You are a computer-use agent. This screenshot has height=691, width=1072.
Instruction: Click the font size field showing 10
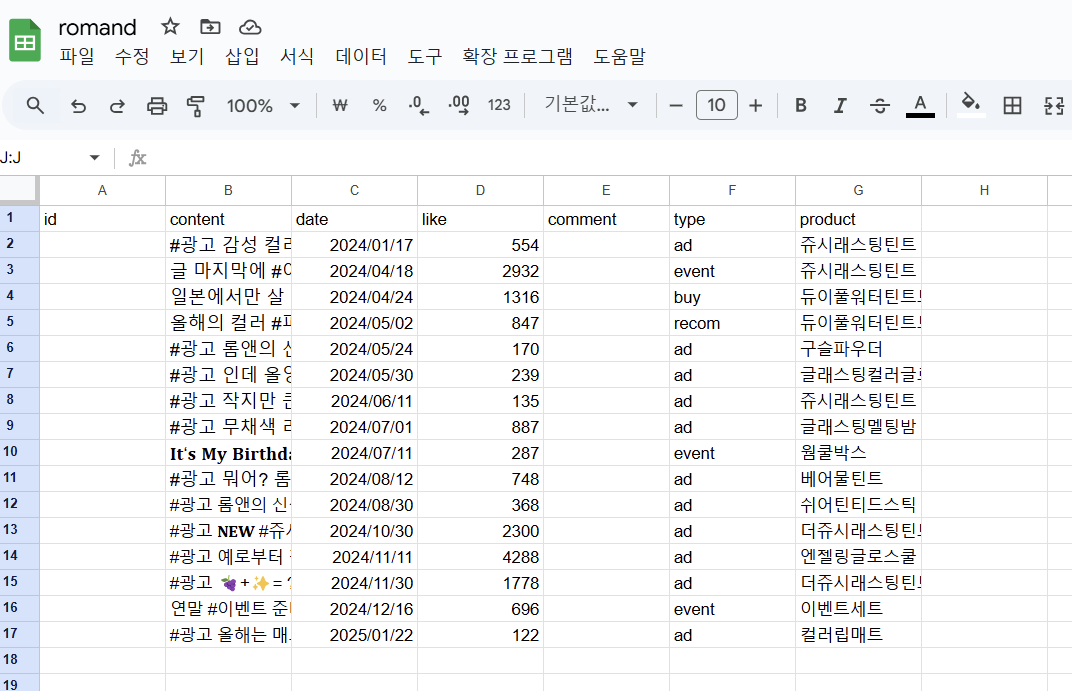point(716,105)
